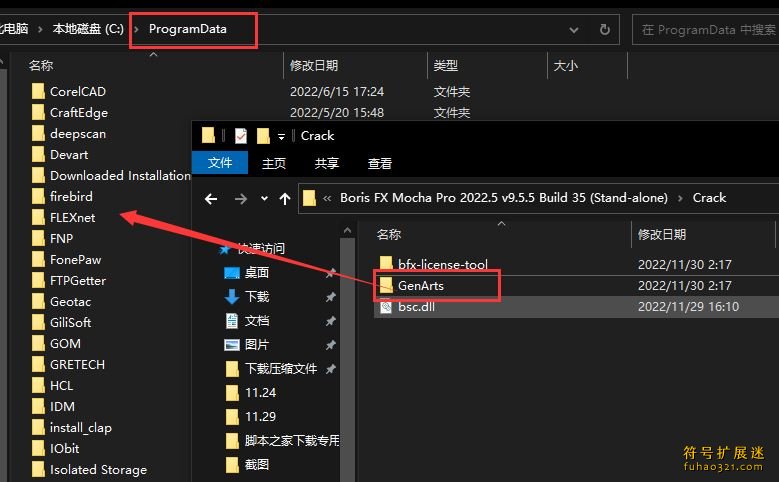Open 脚本之家下载专用 folder in navigation pane
This screenshot has height=482, width=779.
(283, 441)
